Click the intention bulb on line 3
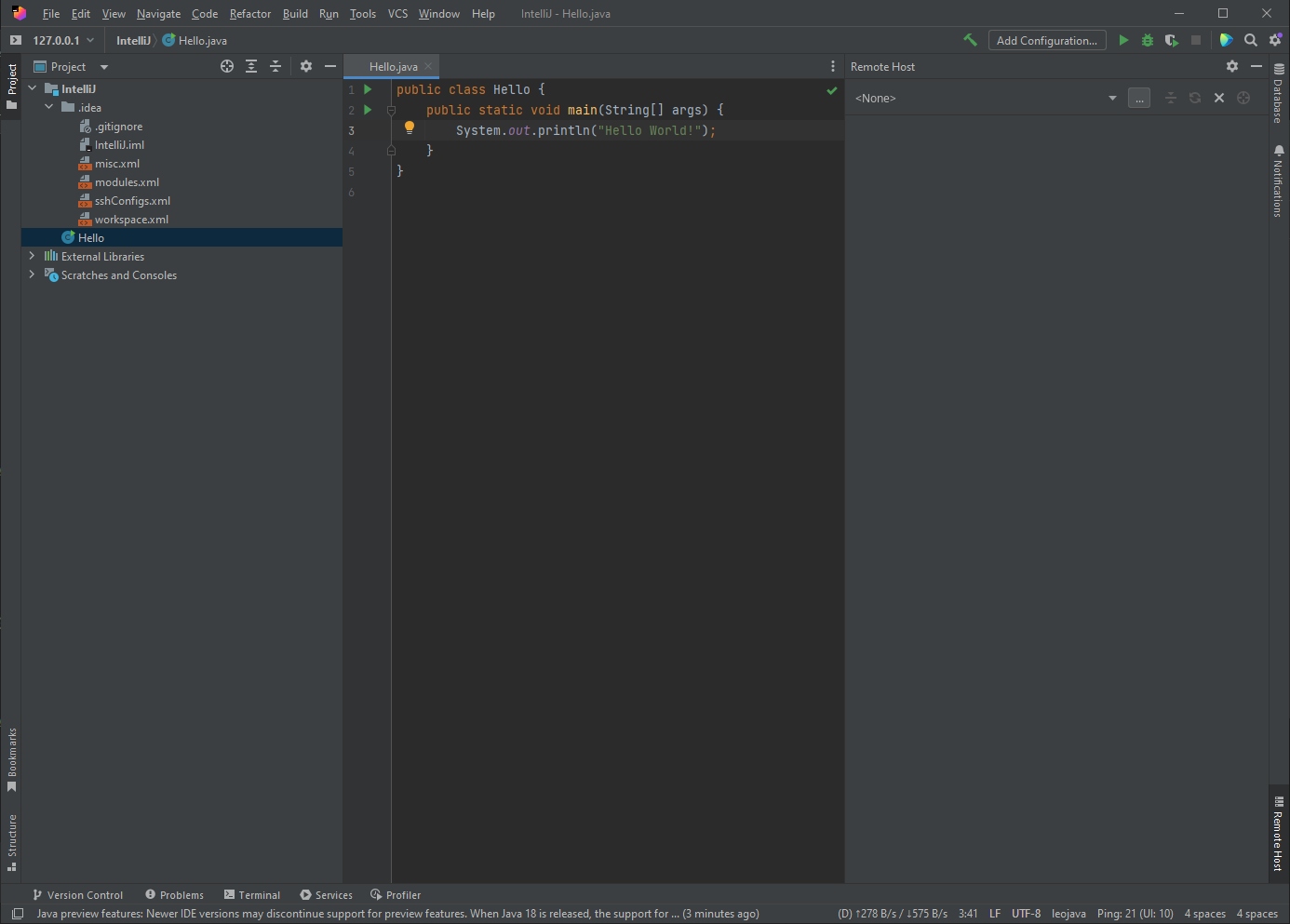 tap(410, 127)
